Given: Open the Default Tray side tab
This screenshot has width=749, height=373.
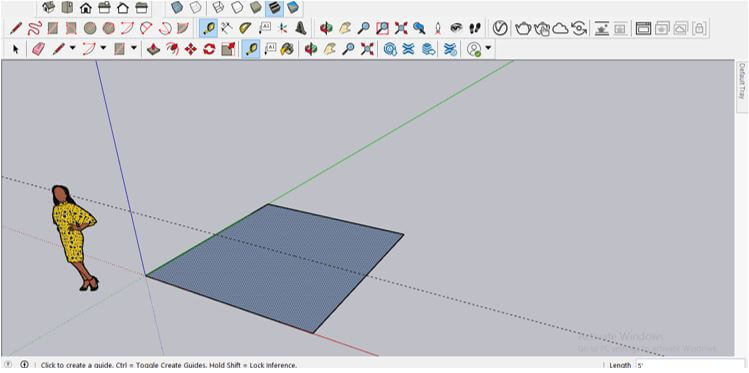Looking at the screenshot, I should point(742,80).
